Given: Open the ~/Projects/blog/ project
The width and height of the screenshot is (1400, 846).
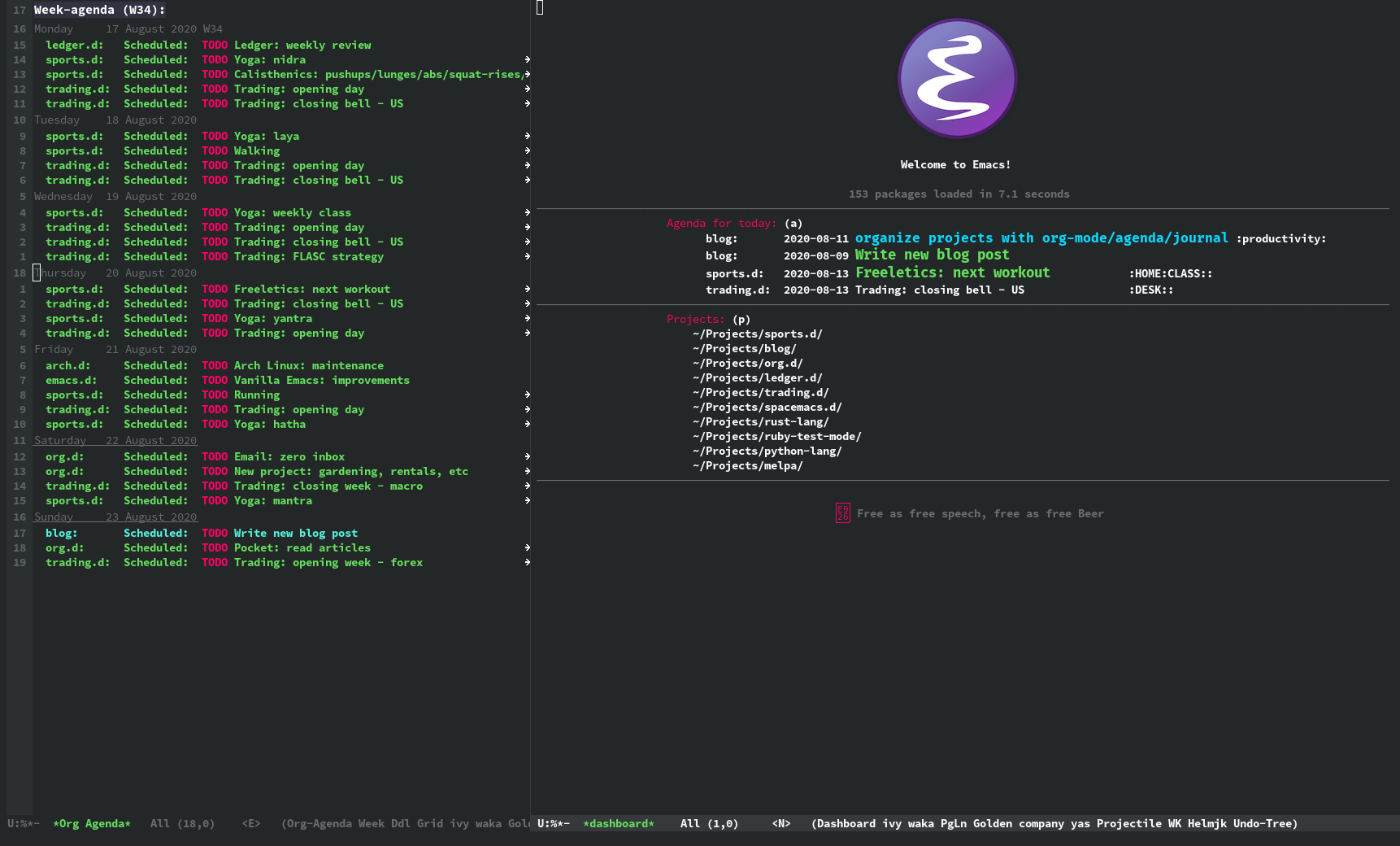Looking at the screenshot, I should click(x=745, y=348).
